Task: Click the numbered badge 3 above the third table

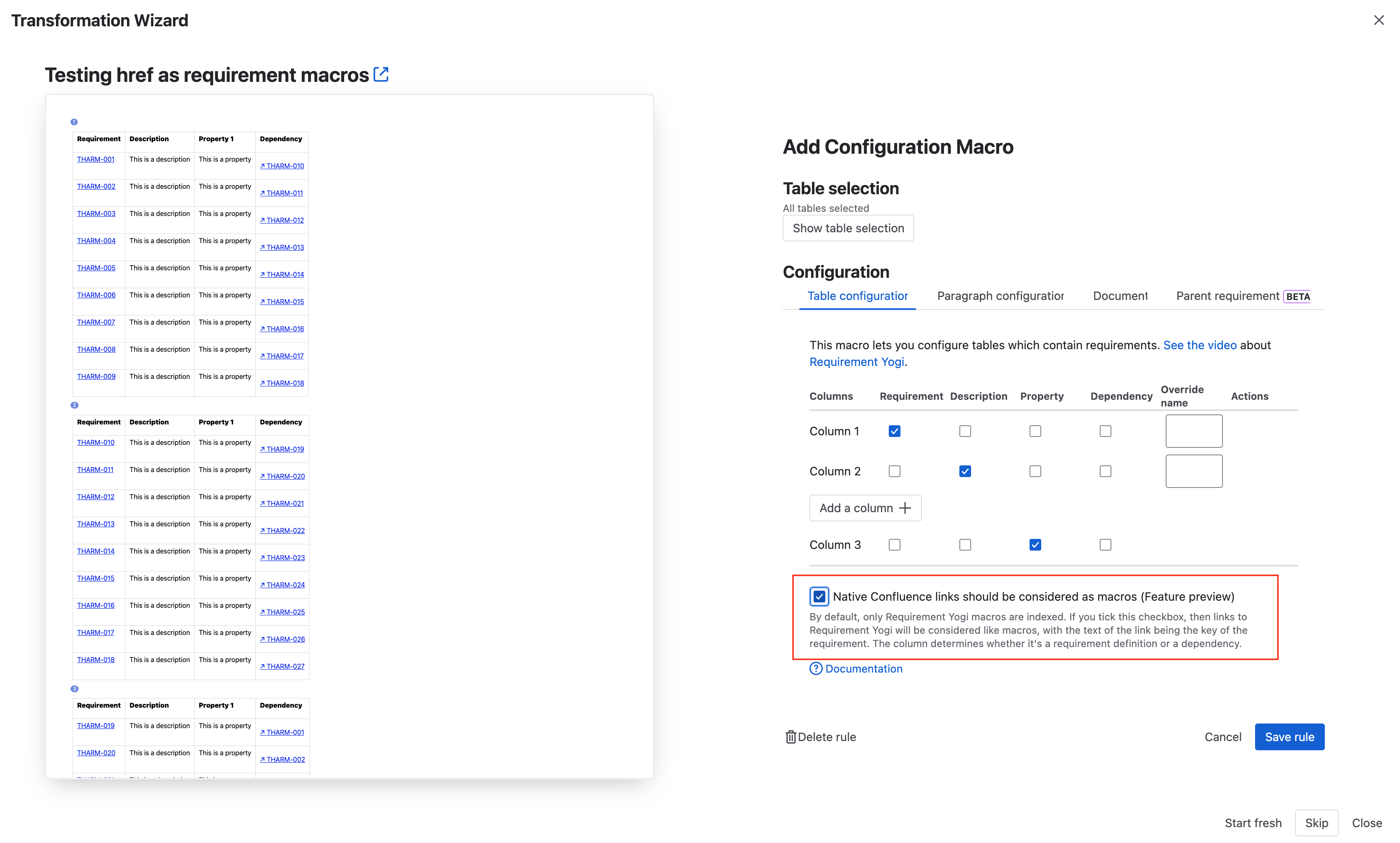Action: 74,688
